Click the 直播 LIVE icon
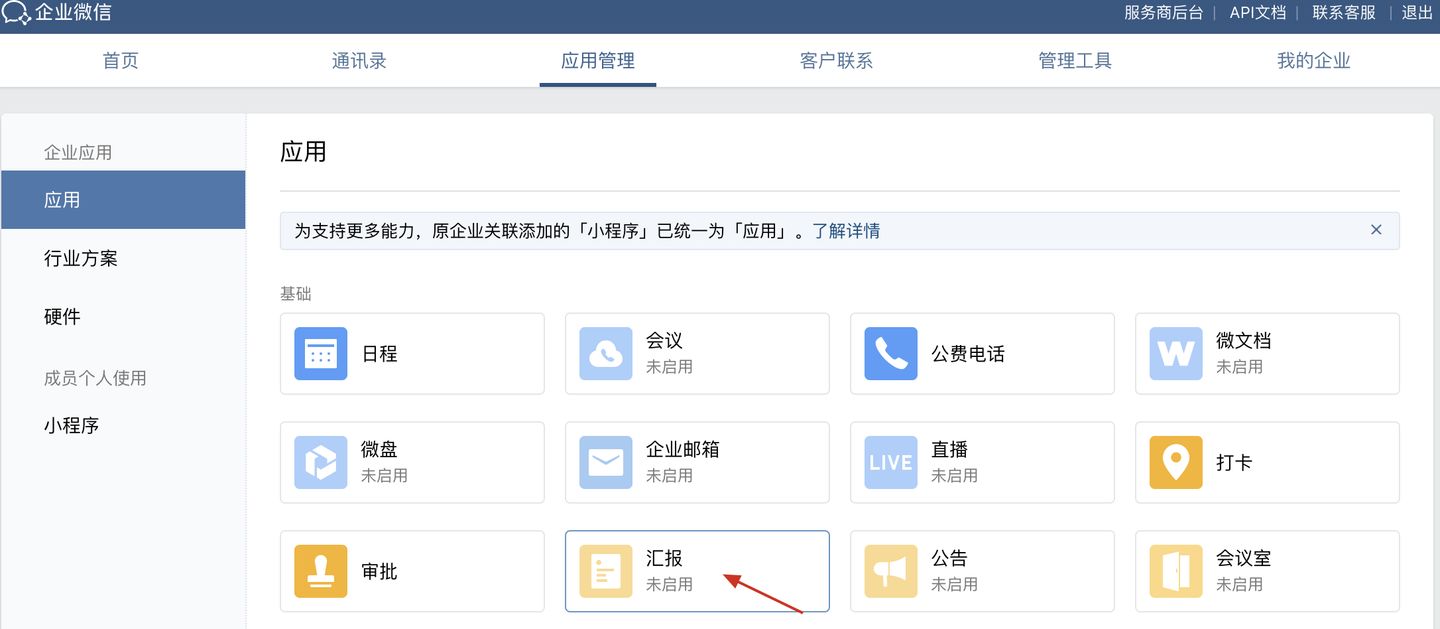This screenshot has width=1440, height=629. 891,463
